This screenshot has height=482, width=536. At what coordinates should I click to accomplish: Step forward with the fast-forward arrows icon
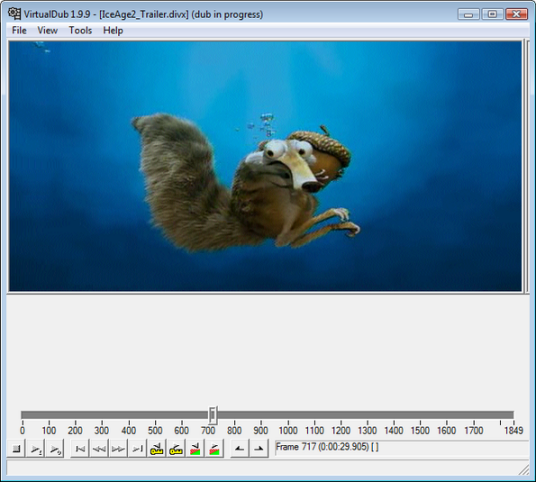(x=118, y=448)
